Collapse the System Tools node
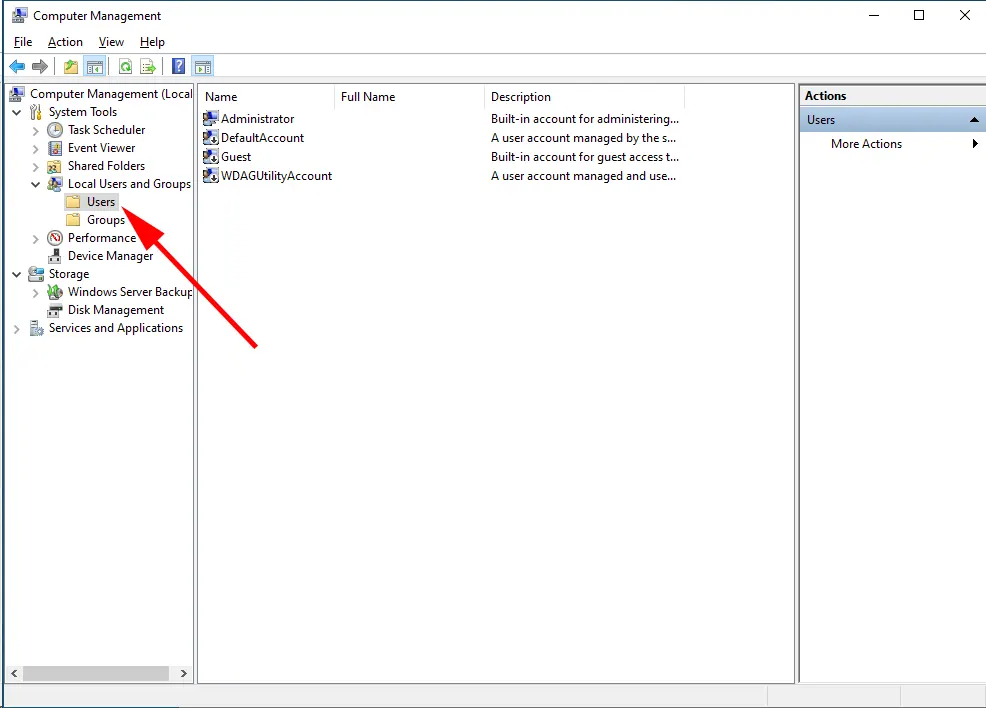This screenshot has height=708, width=986. click(x=17, y=113)
